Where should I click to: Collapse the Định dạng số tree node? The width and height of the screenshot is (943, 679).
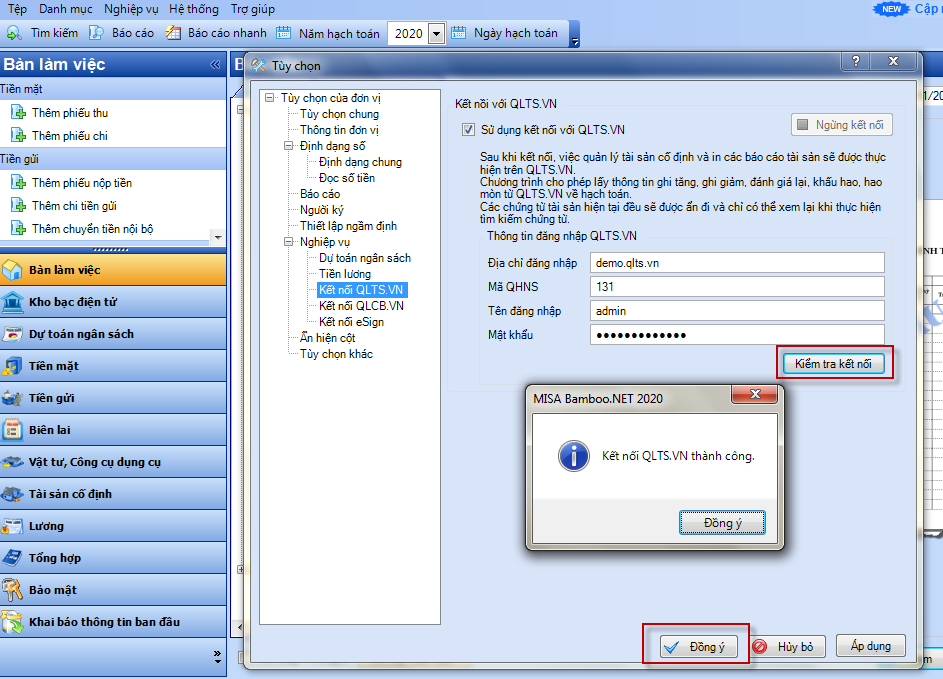pos(289,146)
